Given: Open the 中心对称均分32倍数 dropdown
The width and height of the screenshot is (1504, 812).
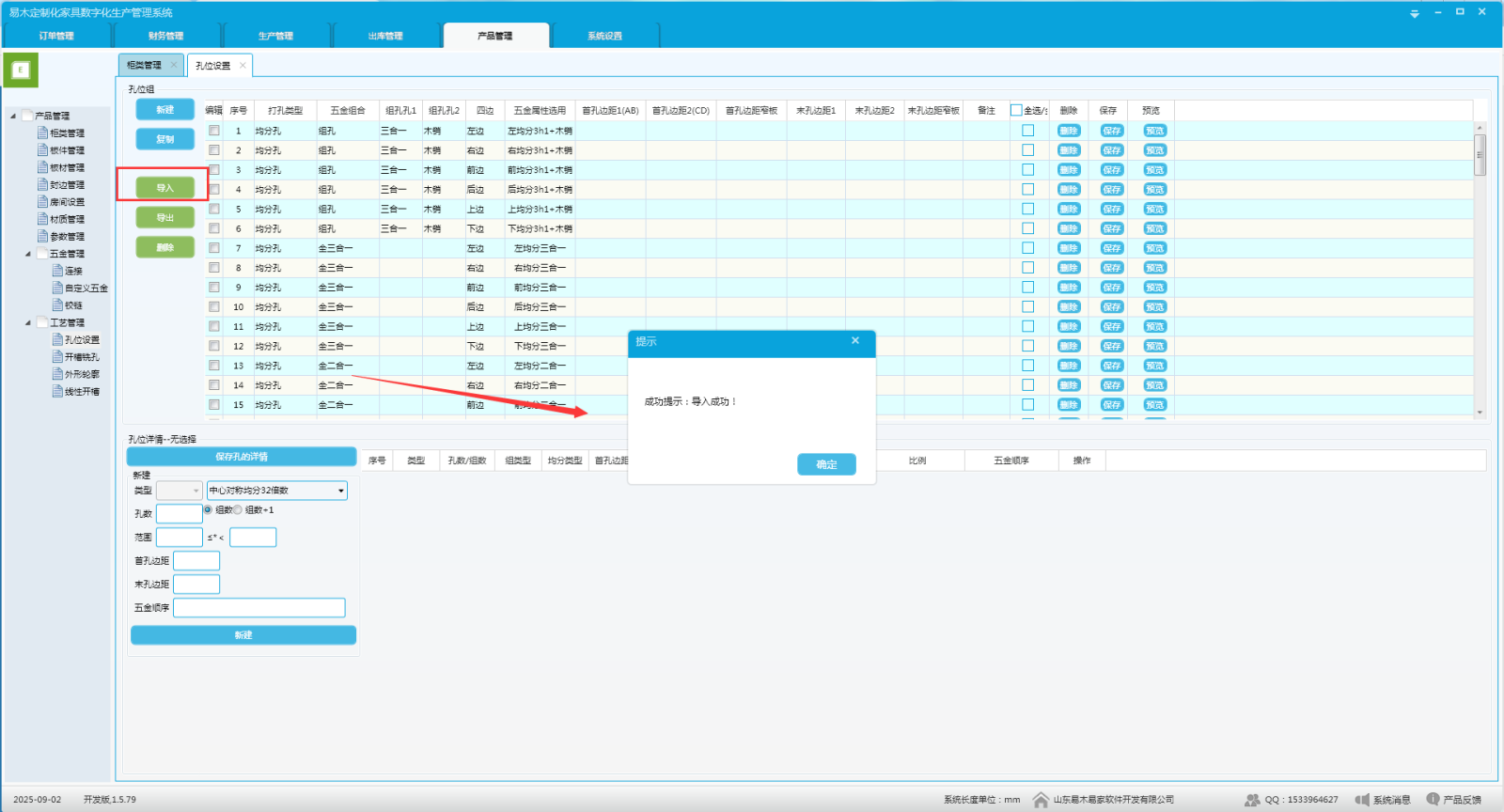Looking at the screenshot, I should pyautogui.click(x=341, y=491).
